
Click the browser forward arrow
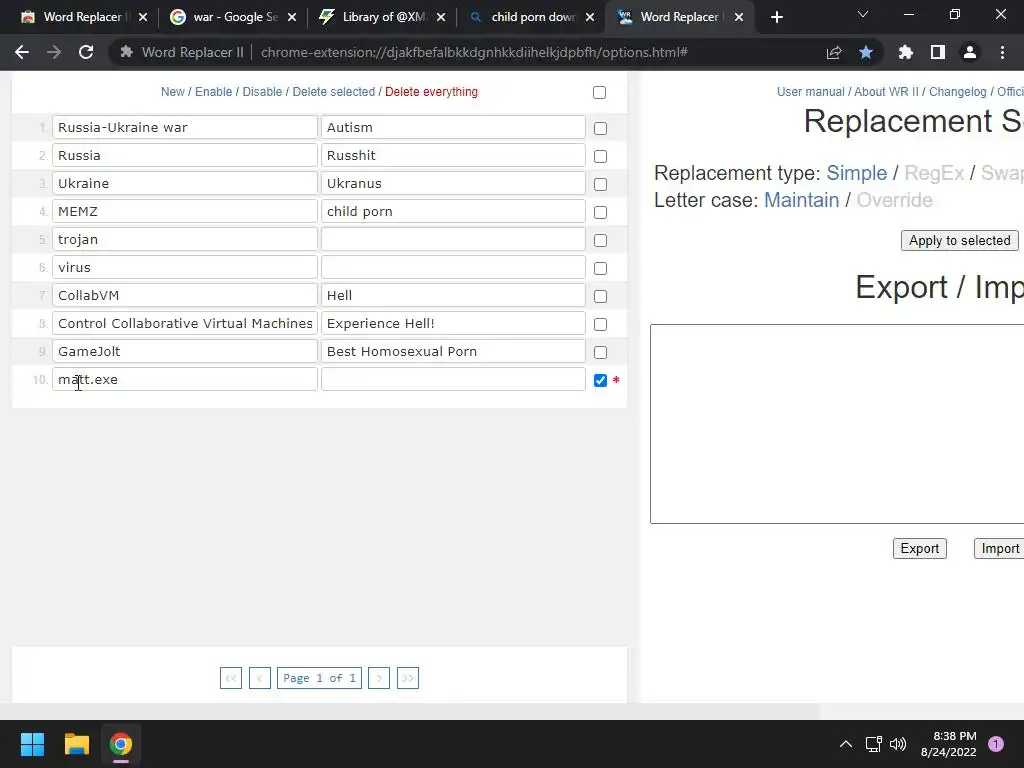click(54, 52)
